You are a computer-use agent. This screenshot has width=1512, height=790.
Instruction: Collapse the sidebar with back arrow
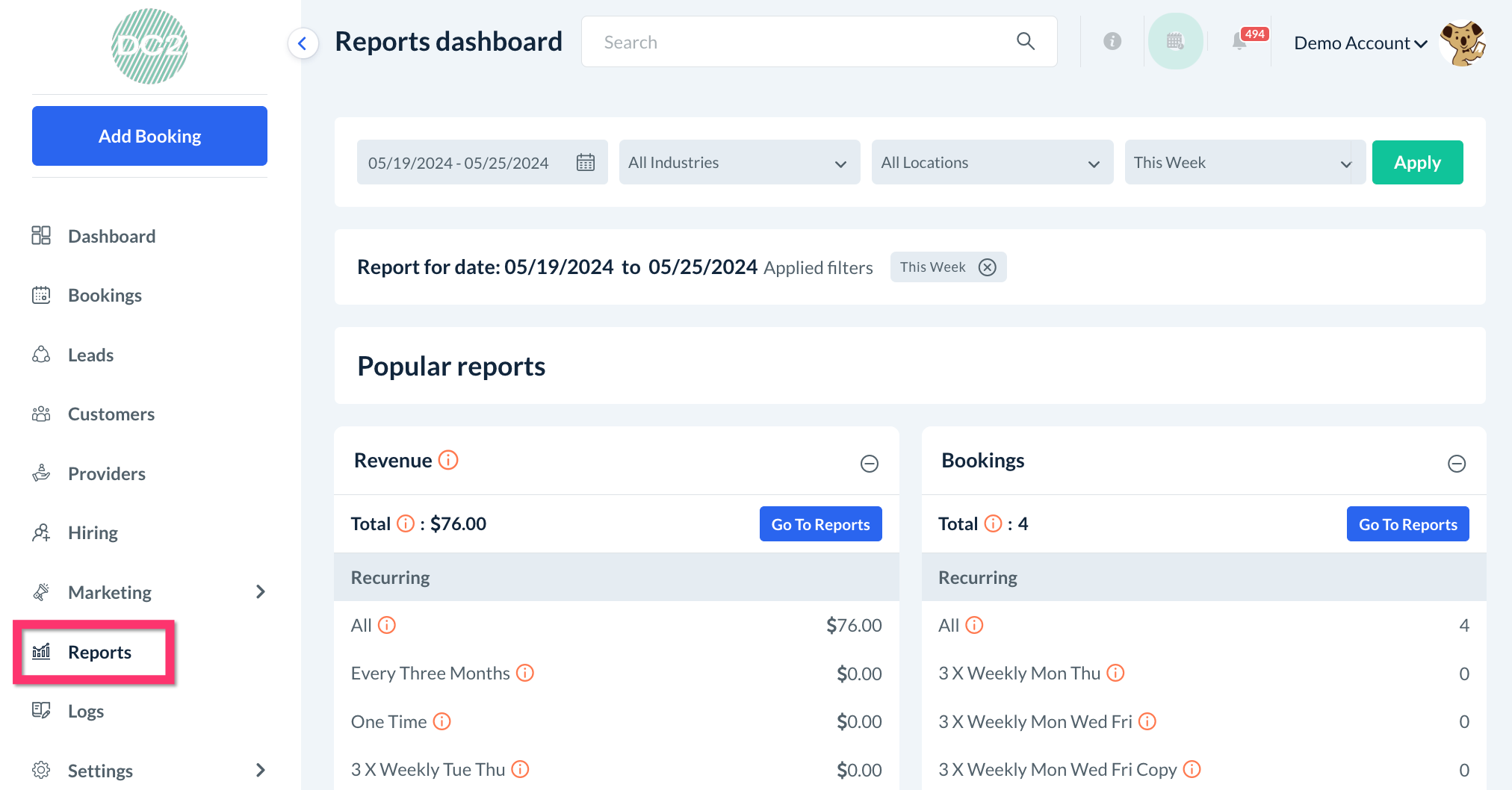click(303, 43)
